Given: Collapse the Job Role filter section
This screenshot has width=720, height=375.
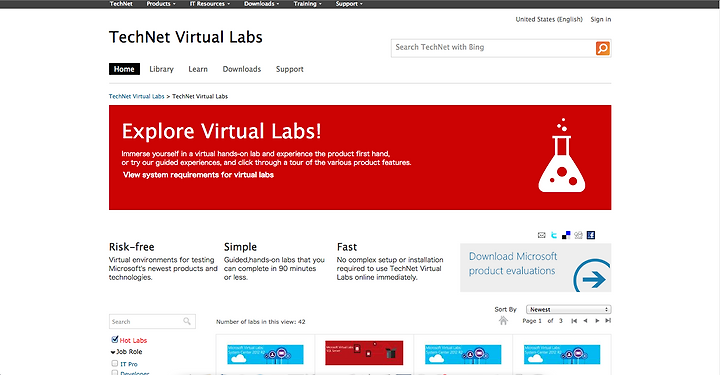Looking at the screenshot, I should click(112, 352).
